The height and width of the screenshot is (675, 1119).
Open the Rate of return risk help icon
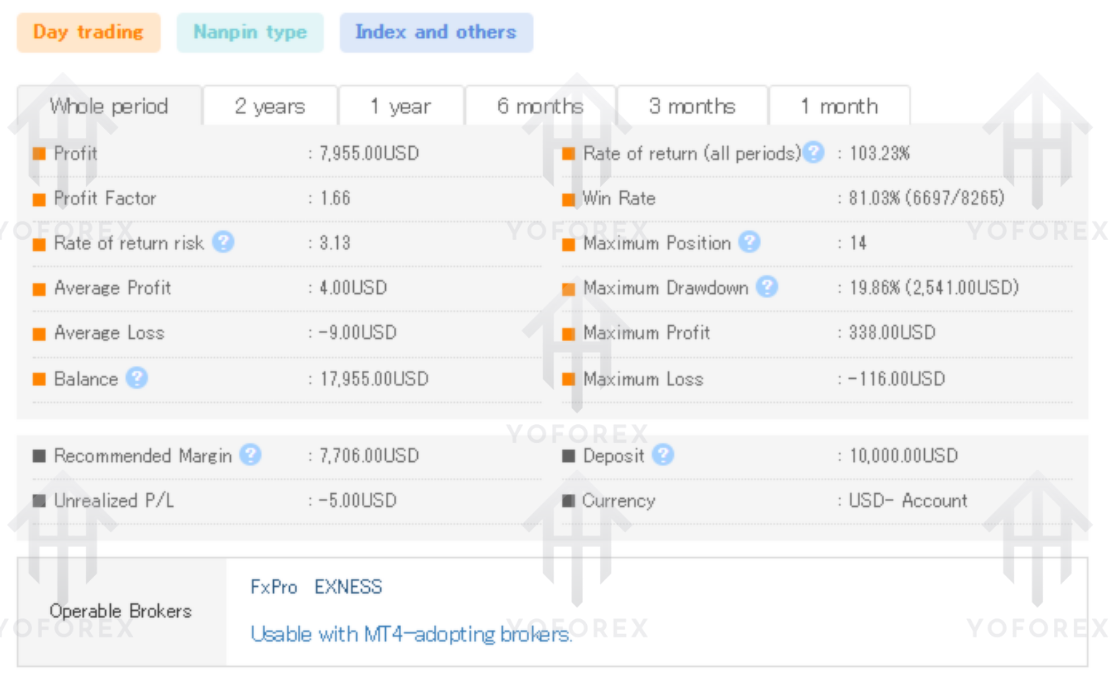tap(224, 243)
